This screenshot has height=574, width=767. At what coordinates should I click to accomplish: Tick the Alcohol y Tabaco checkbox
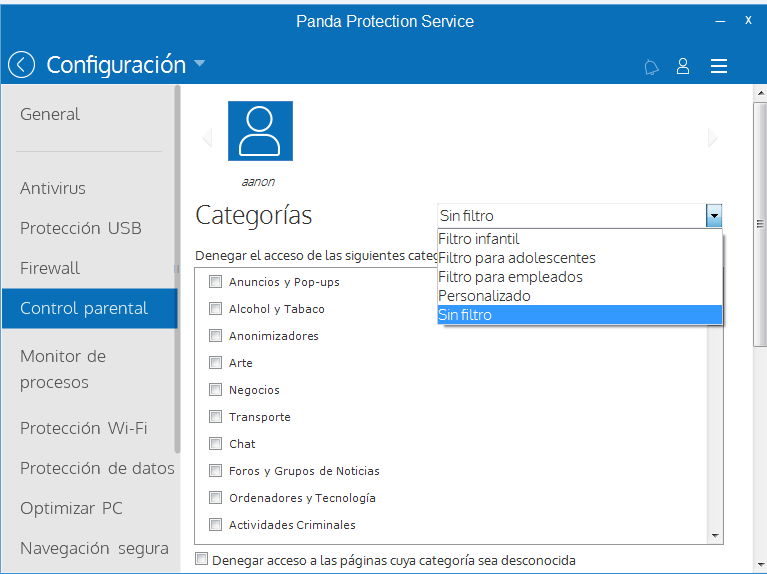tap(215, 308)
